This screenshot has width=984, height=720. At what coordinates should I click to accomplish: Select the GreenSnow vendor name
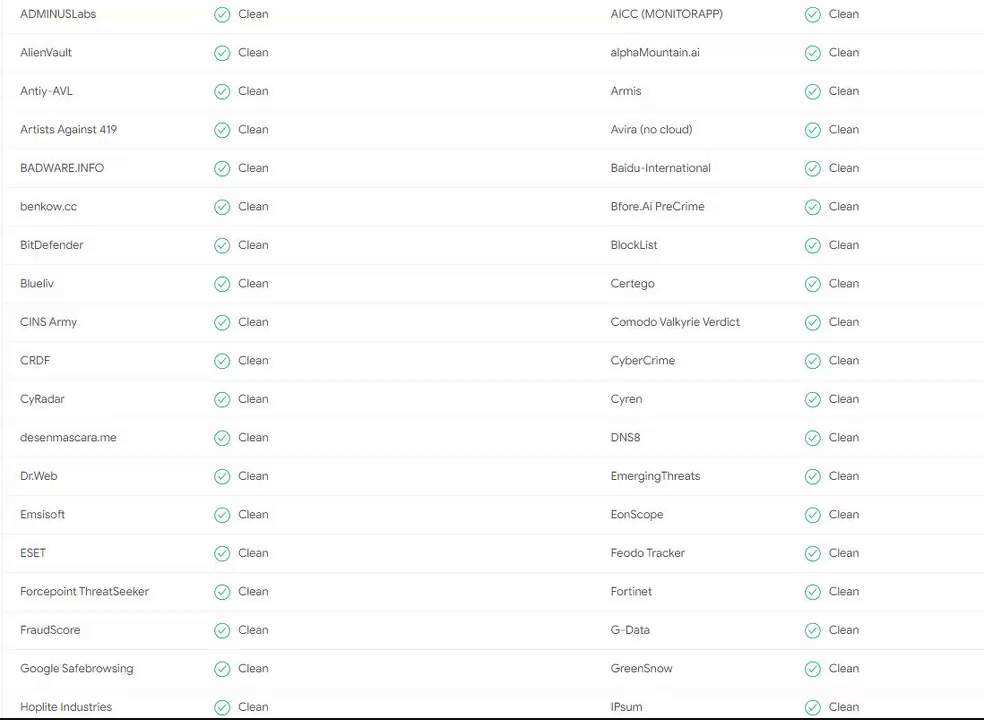641,669
